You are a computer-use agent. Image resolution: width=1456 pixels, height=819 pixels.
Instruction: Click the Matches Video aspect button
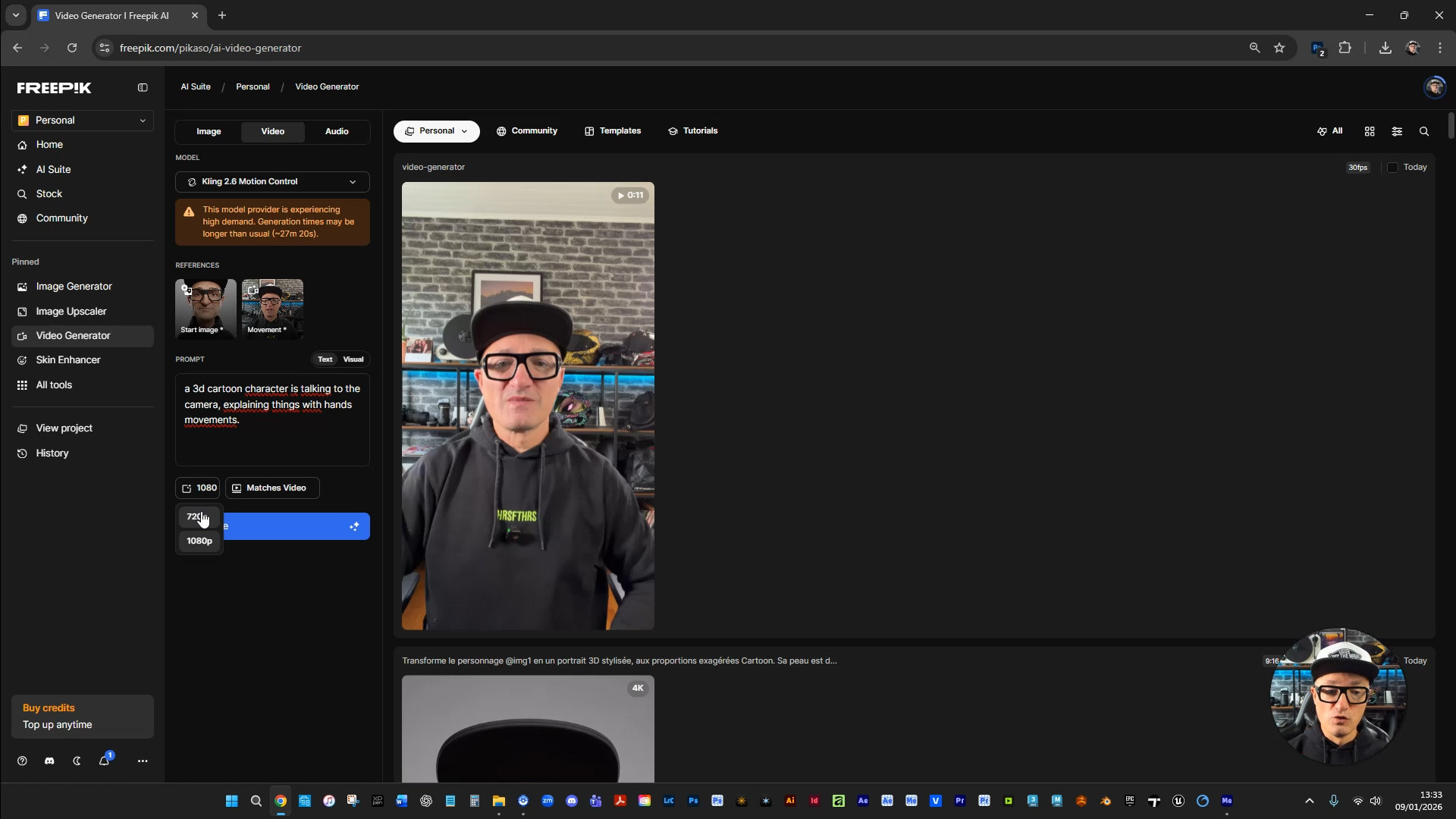coord(271,488)
